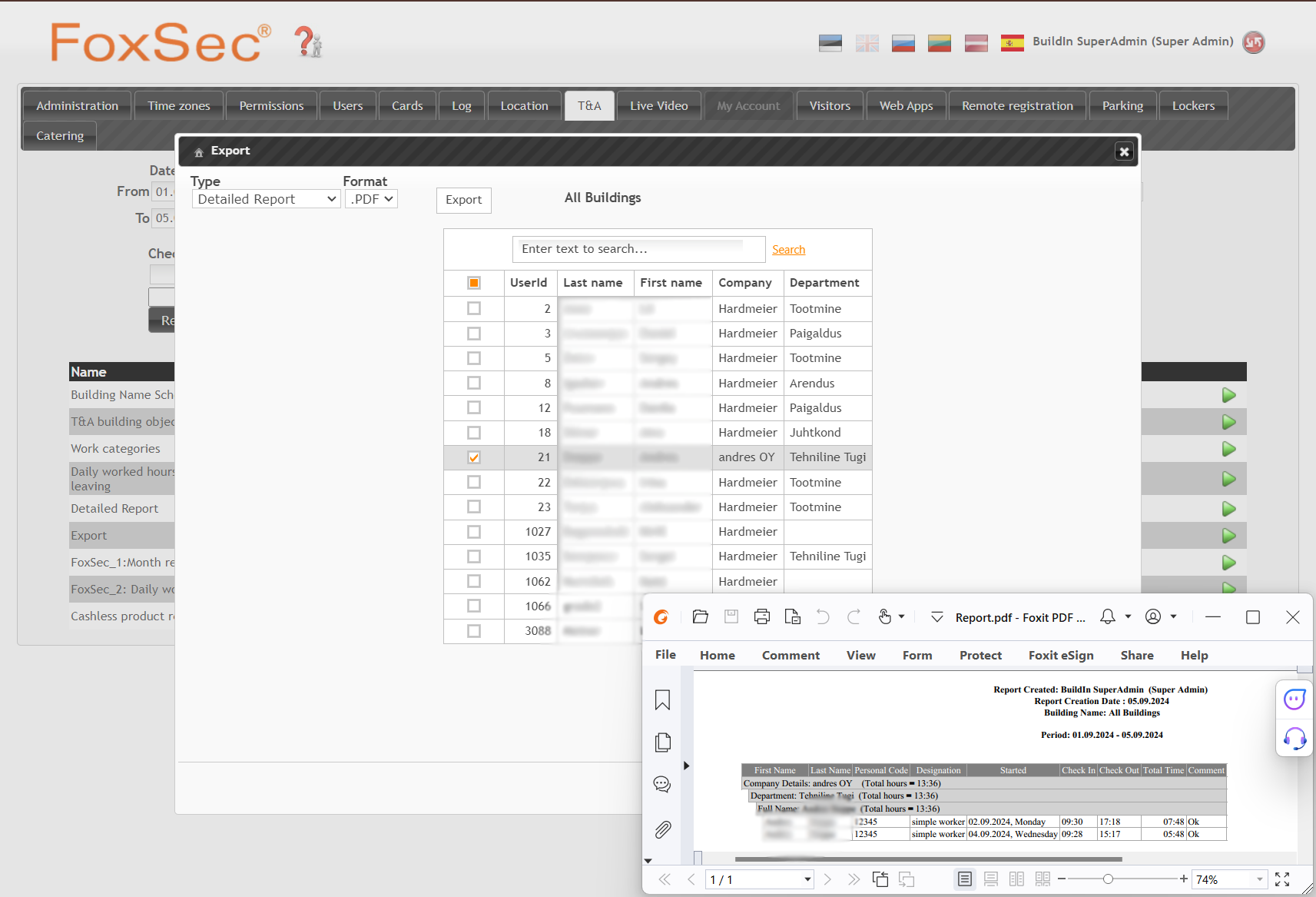Open the Type dropdown showing Detailed Report
The width and height of the screenshot is (1316, 897).
point(266,199)
